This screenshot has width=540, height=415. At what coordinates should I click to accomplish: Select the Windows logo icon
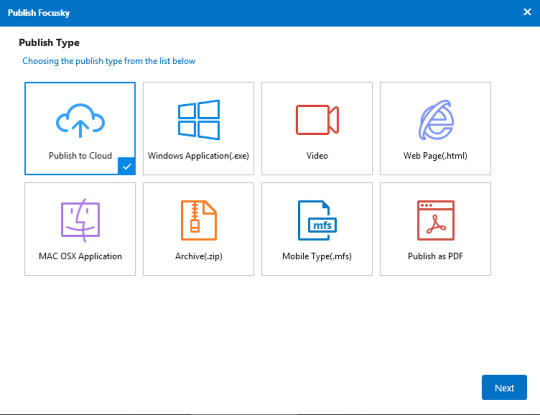pyautogui.click(x=199, y=120)
